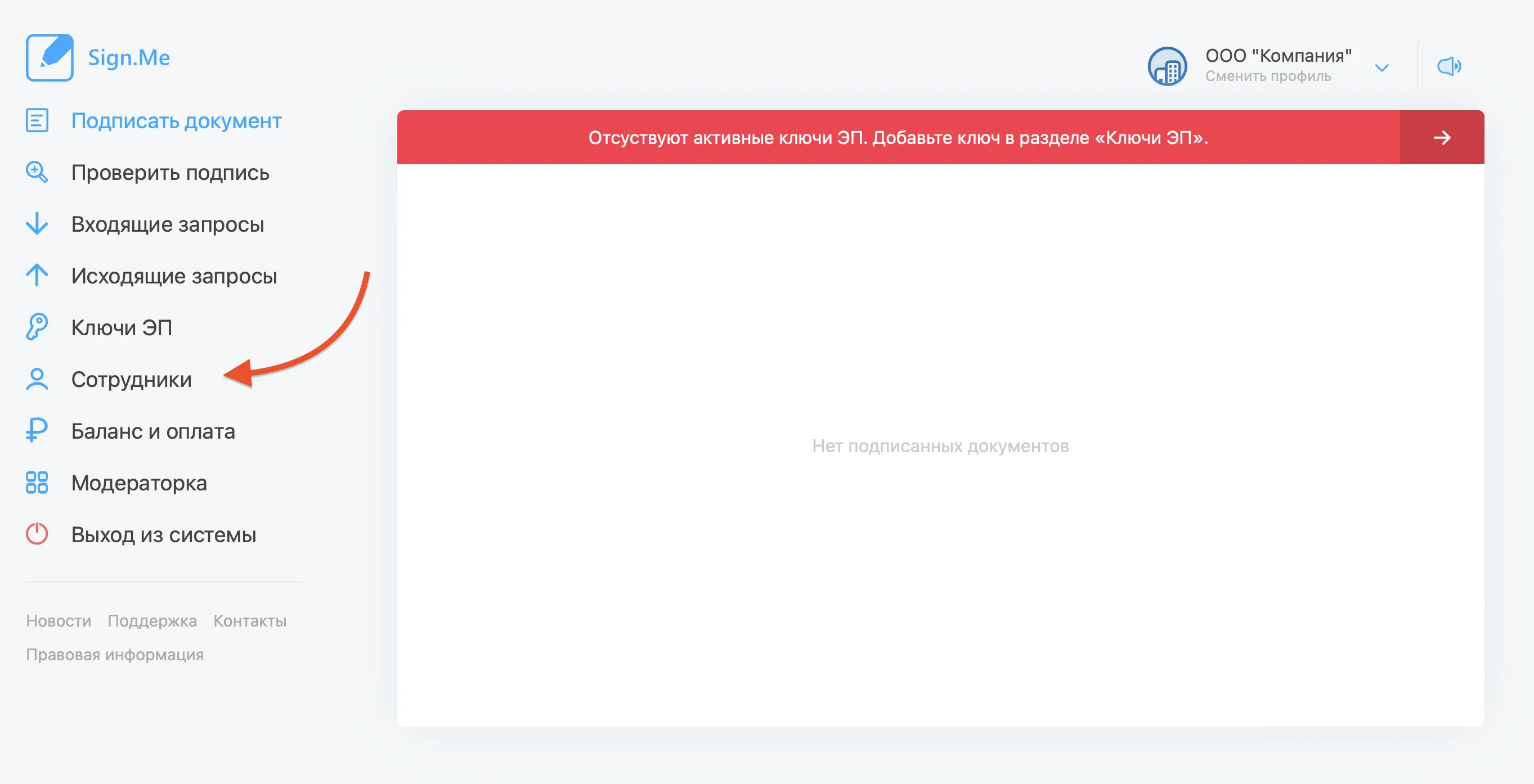Open the Подписать документ menu item
Image resolution: width=1534 pixels, height=784 pixels.
pos(176,121)
